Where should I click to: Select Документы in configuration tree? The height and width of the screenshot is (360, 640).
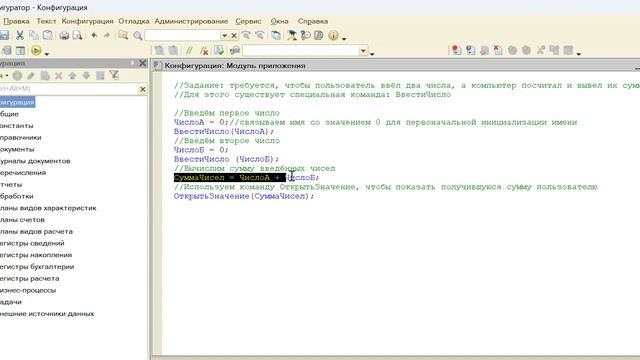[x=17, y=149]
